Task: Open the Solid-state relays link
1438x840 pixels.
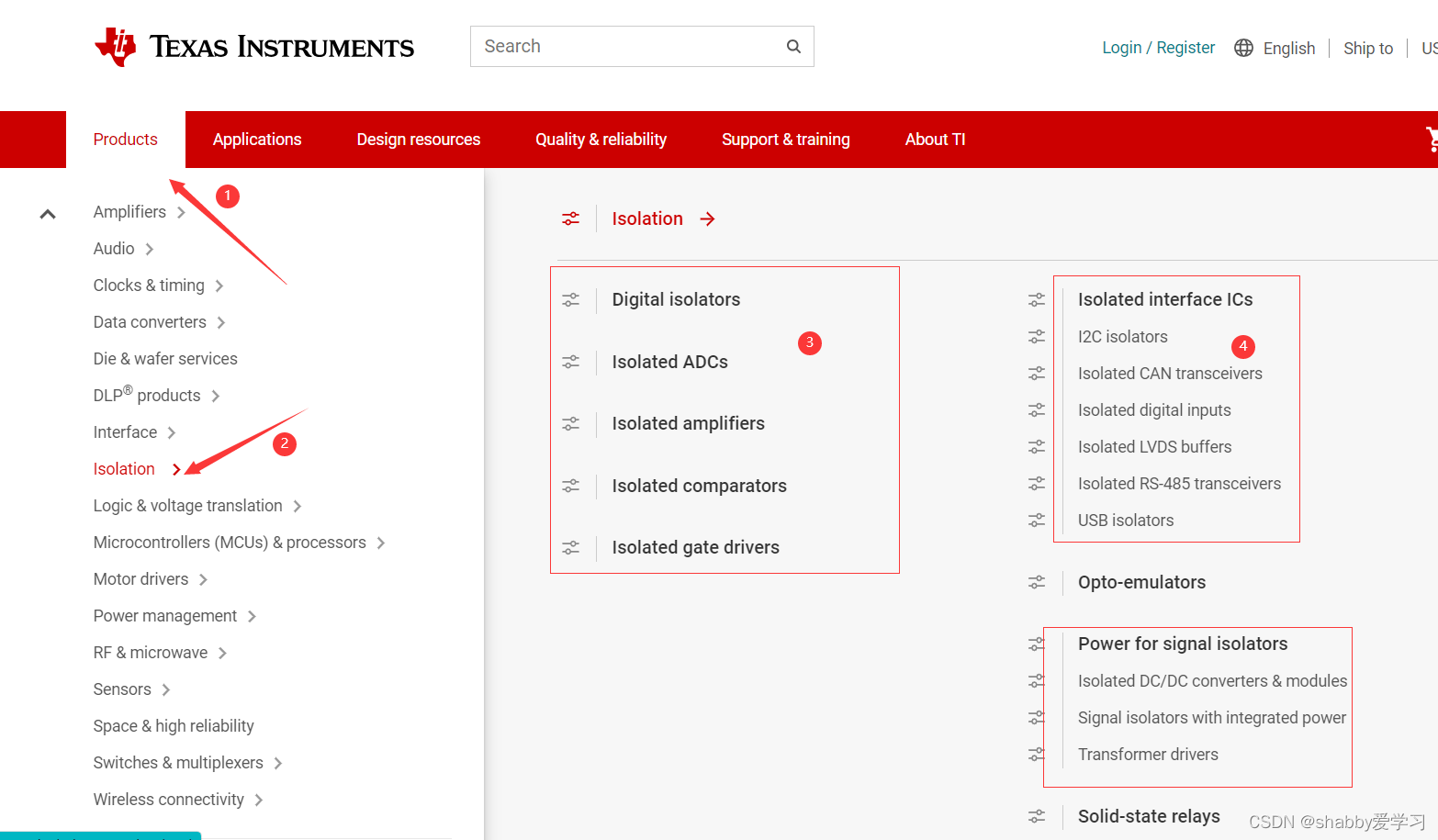Action: click(1149, 816)
